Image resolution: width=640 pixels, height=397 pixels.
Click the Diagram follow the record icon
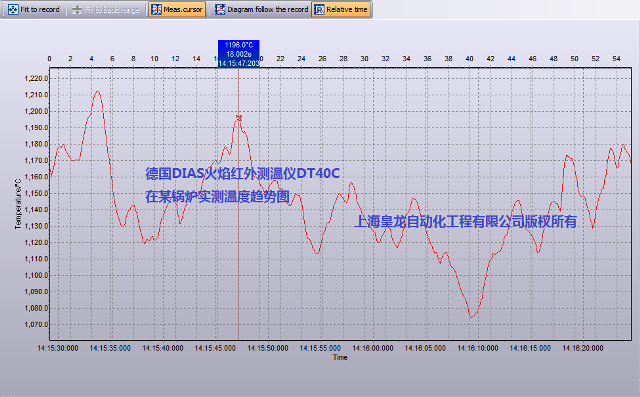(220, 9)
